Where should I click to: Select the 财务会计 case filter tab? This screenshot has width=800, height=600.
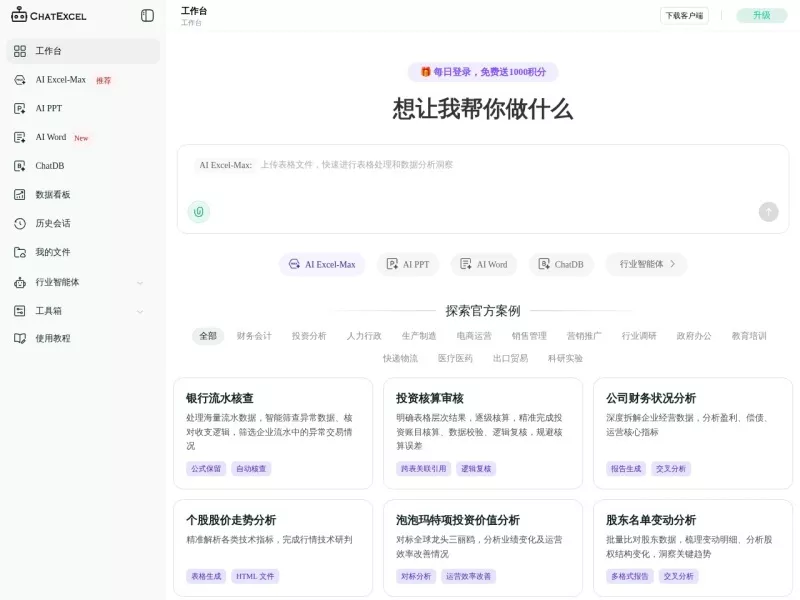(x=254, y=336)
